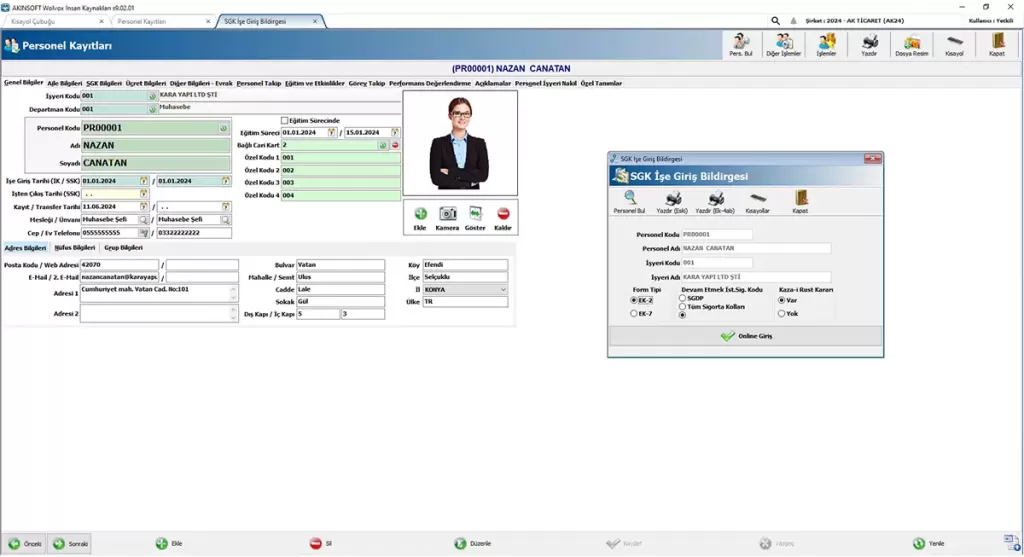The height and width of the screenshot is (557, 1024).
Task: Click Kapat door icon in SGK dialog
Action: [x=801, y=202]
